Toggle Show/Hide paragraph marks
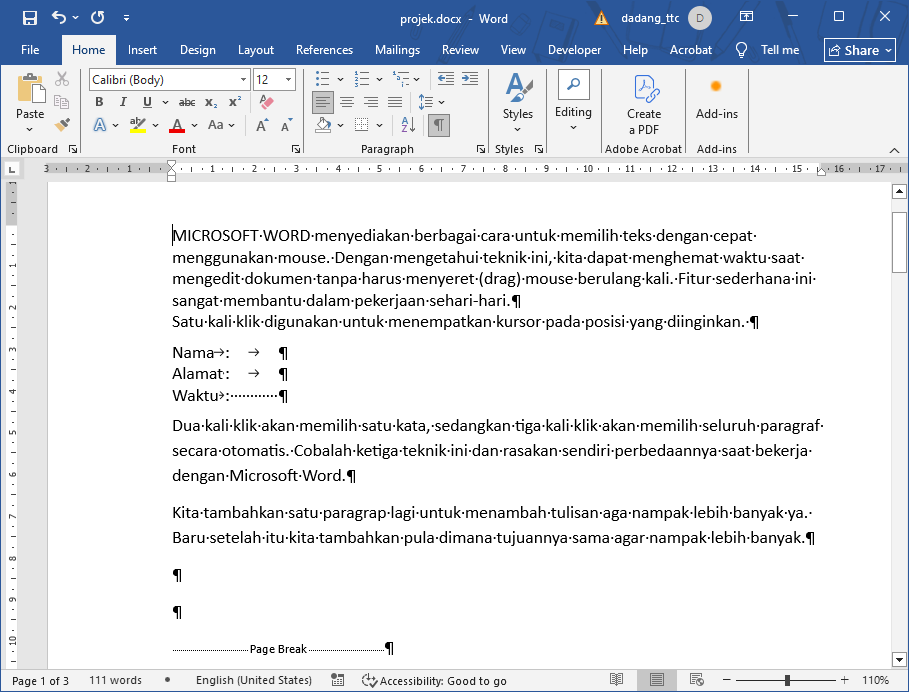 coord(439,125)
